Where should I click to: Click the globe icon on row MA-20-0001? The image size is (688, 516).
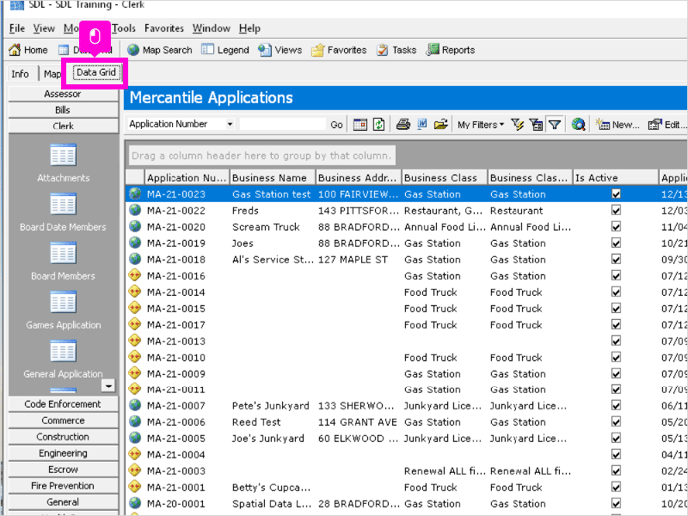pos(135,503)
